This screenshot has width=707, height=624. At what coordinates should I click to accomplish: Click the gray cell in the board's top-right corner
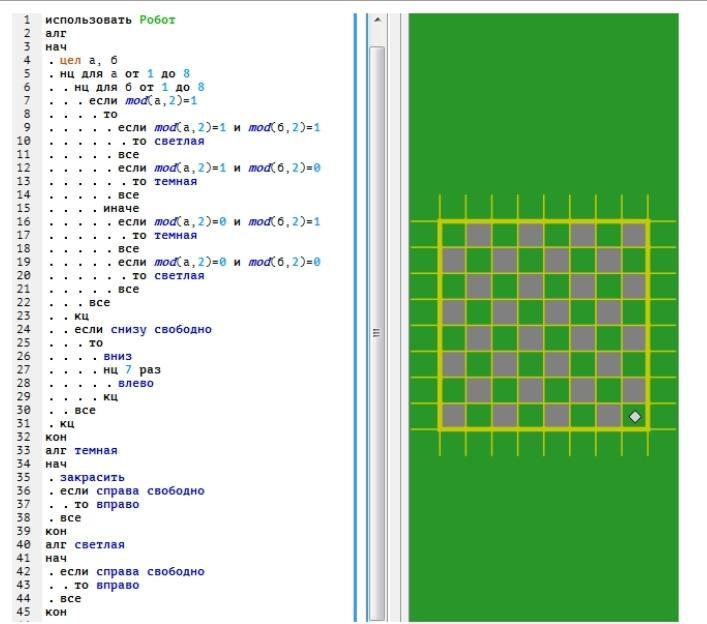tap(634, 234)
